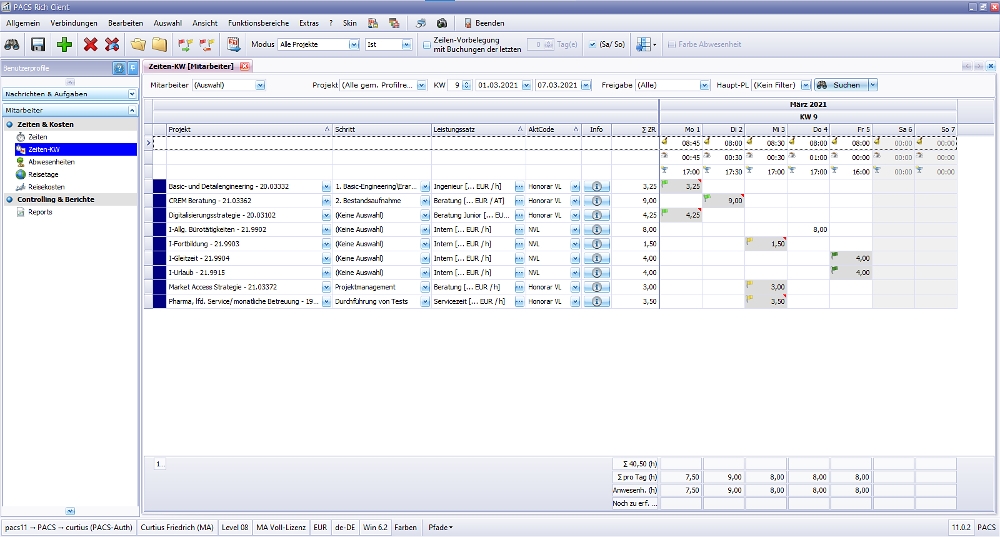Expand the Nachrichten & Aufgaben panel
This screenshot has width=1000, height=537.
pos(131,94)
